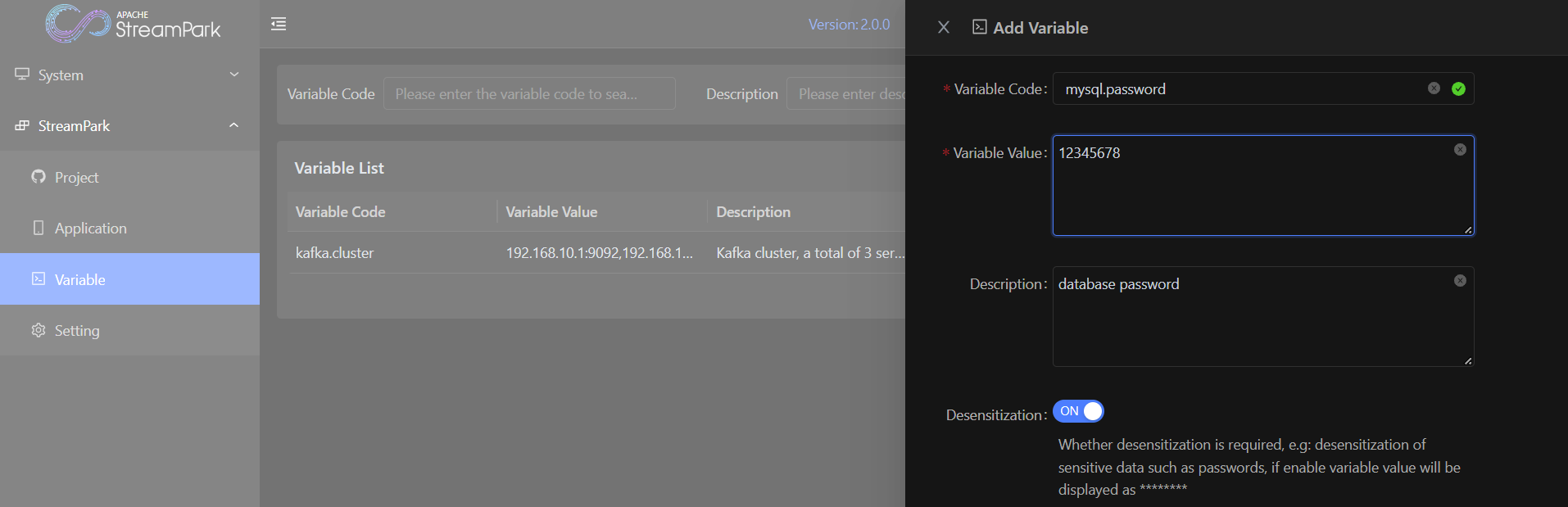The image size is (1568, 507).
Task: Click the Variable Code search box
Action: point(528,94)
